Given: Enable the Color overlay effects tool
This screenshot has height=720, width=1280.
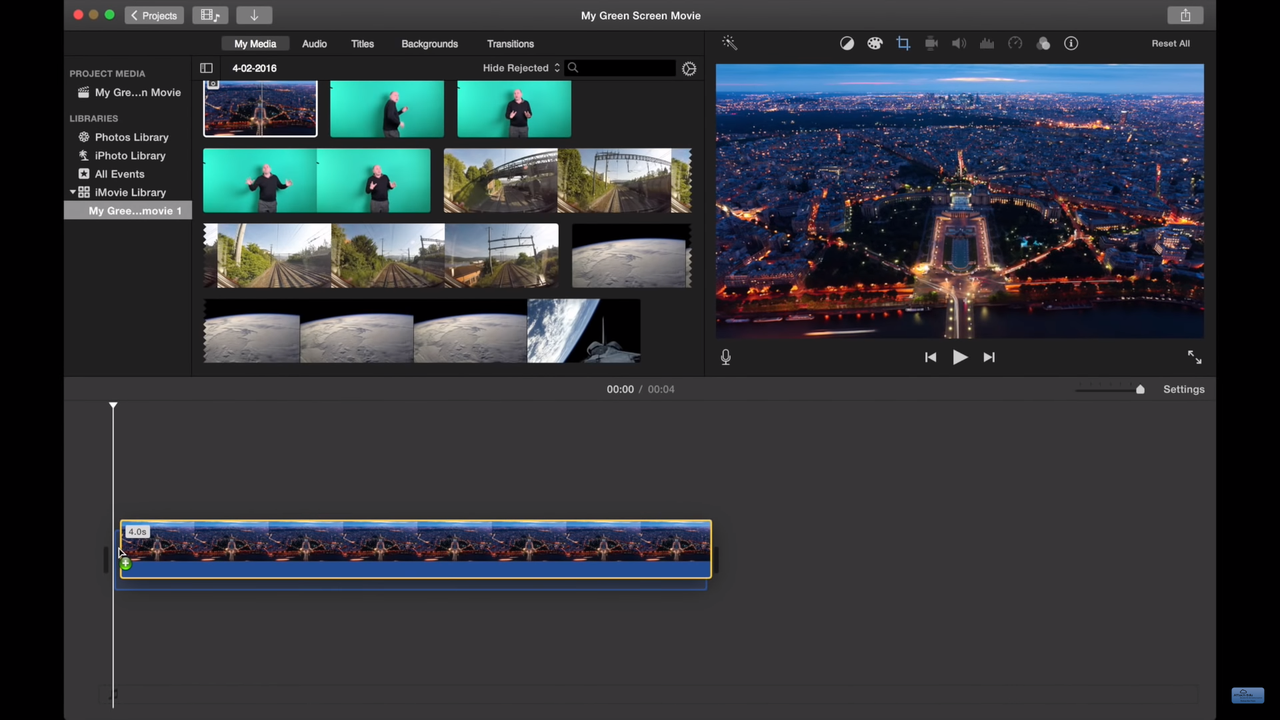Looking at the screenshot, I should 1043,43.
